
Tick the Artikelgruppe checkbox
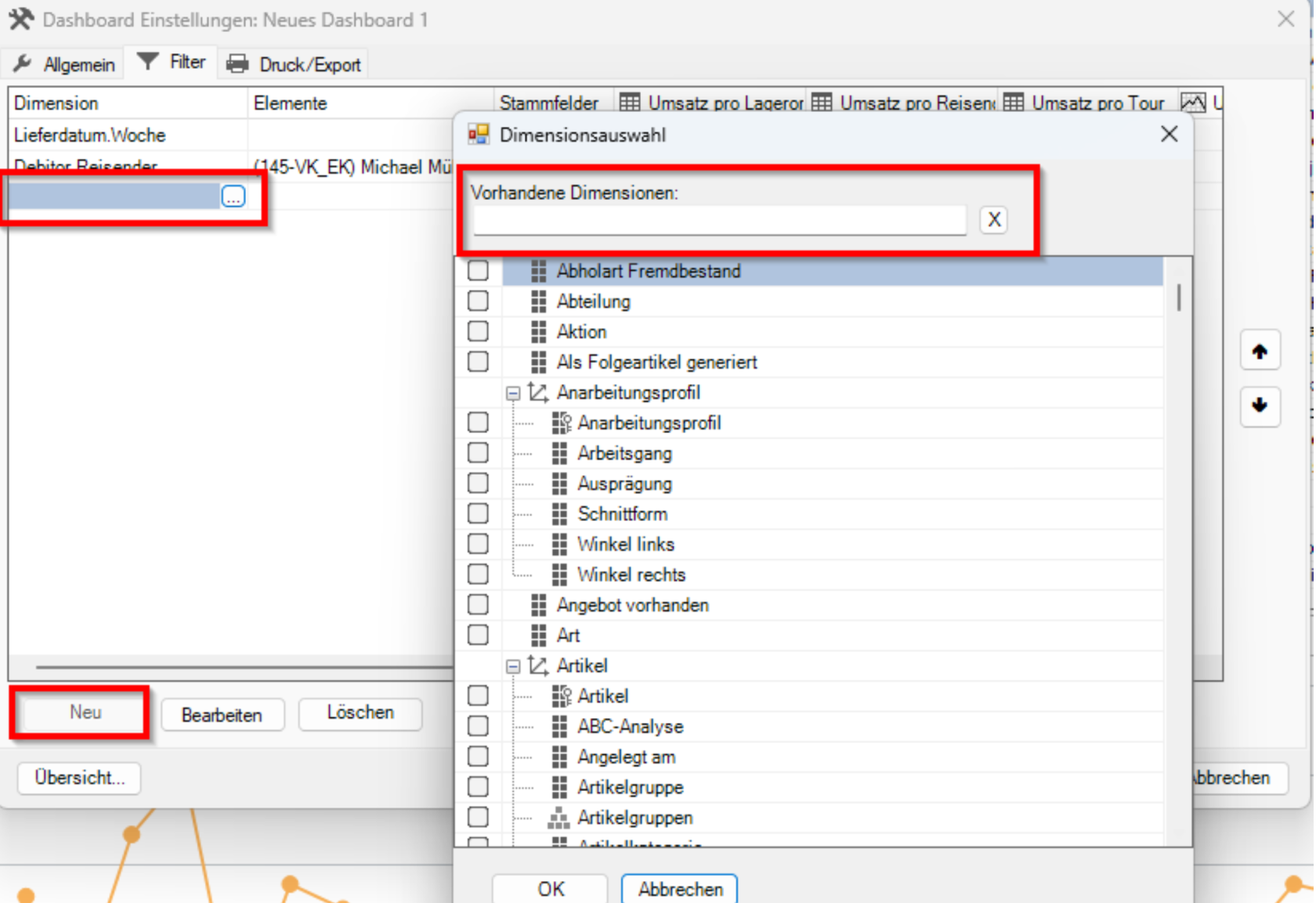click(x=478, y=786)
